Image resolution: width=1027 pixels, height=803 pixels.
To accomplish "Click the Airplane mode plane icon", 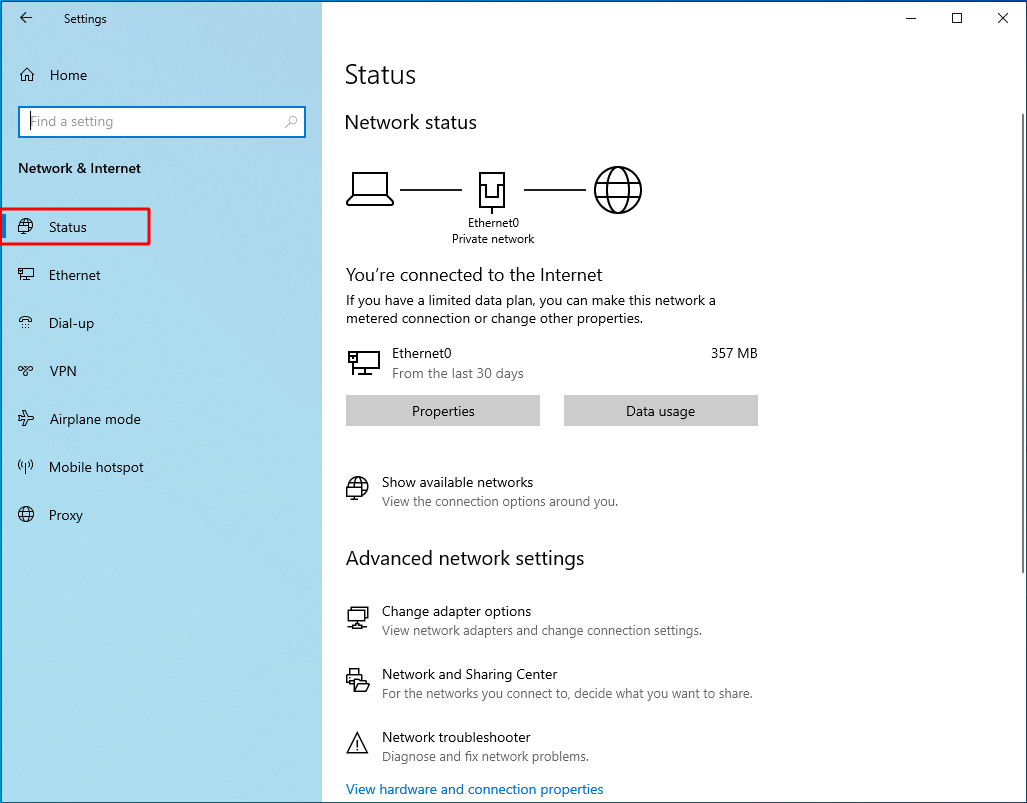I will click(26, 419).
